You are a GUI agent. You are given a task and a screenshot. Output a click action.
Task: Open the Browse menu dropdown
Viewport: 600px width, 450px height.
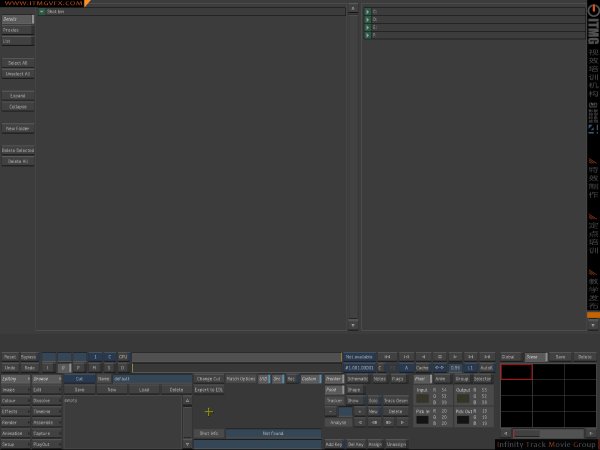coord(47,379)
